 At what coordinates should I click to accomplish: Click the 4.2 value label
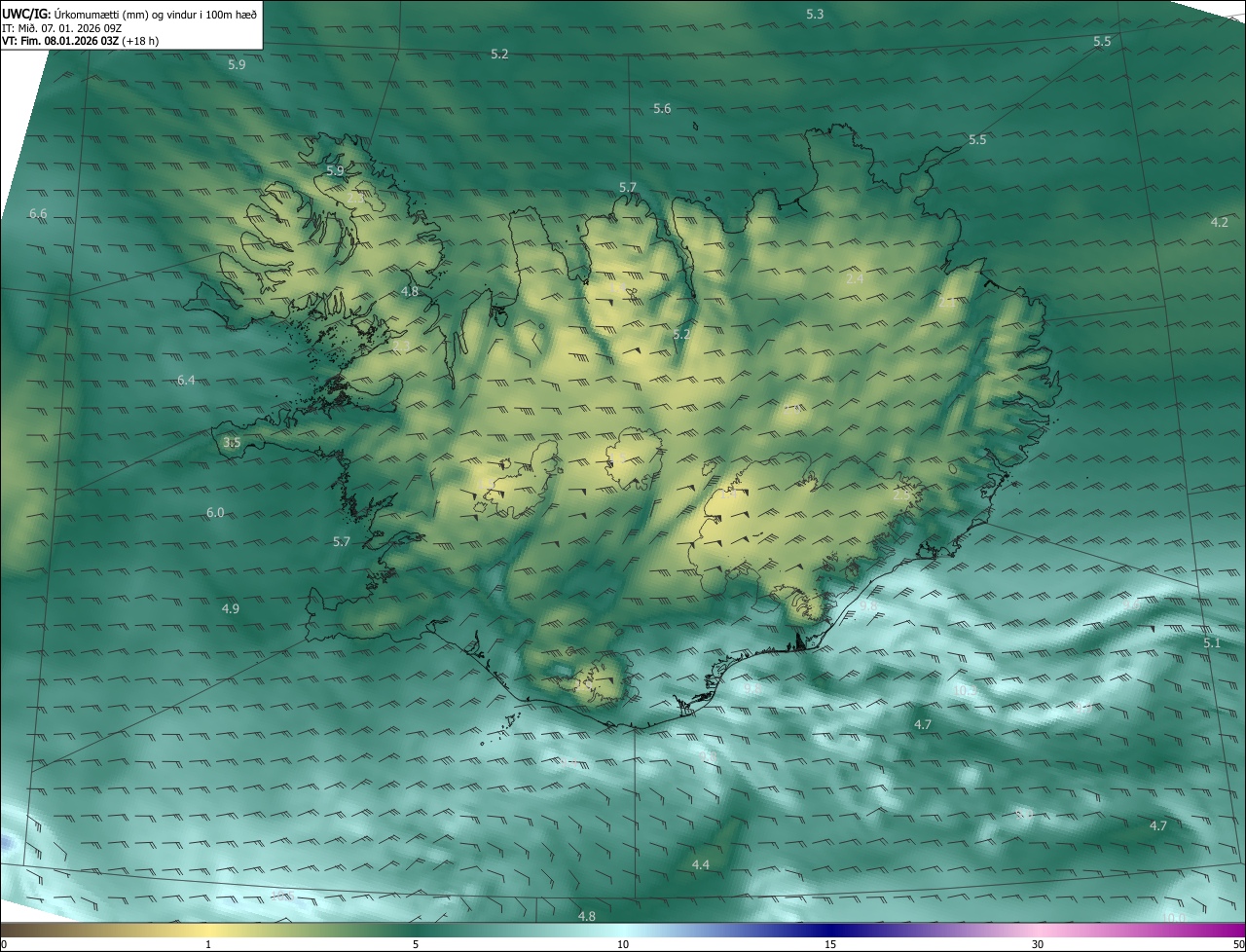tap(1219, 223)
